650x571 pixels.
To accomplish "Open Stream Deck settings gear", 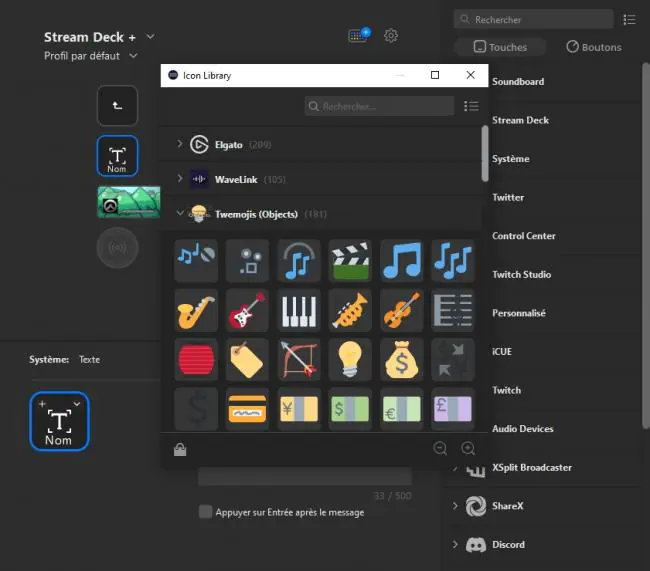I will (390, 36).
